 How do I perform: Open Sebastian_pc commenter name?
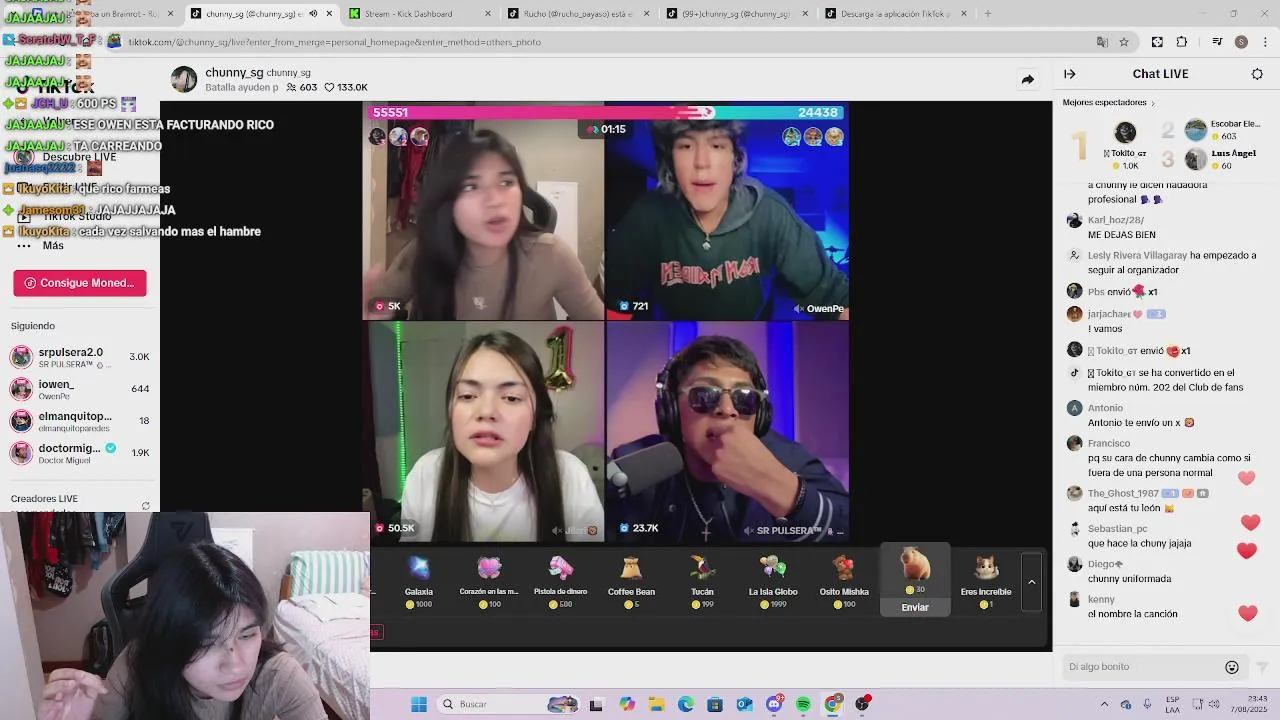click(x=1118, y=528)
